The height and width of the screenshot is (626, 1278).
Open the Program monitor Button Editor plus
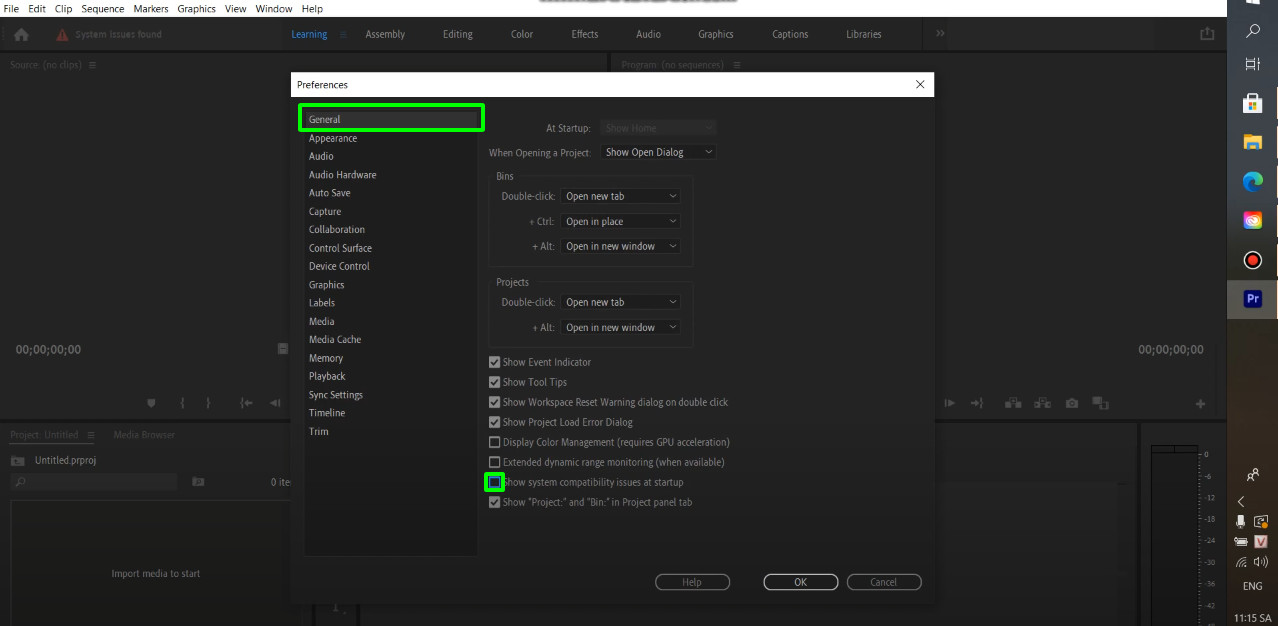tap(1201, 404)
